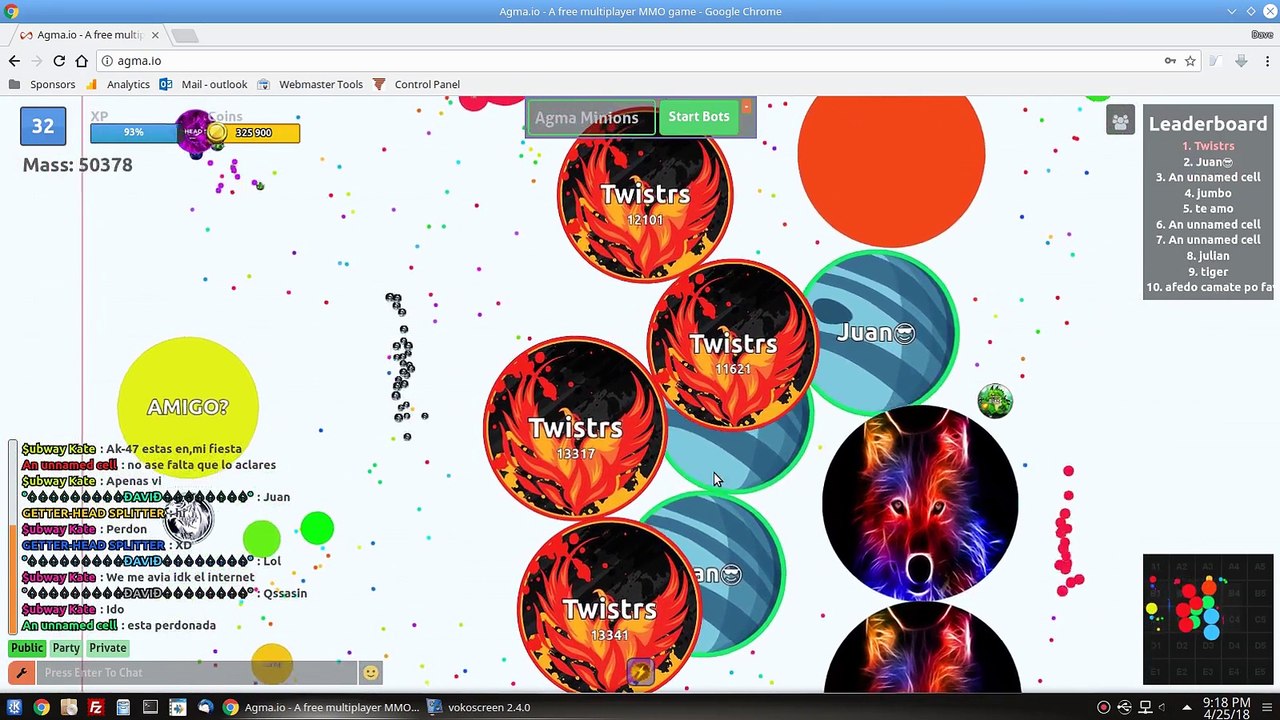The width and height of the screenshot is (1280, 720).
Task: Switch to vokoscreen 2.4.0 taskbar window
Action: [x=480, y=707]
